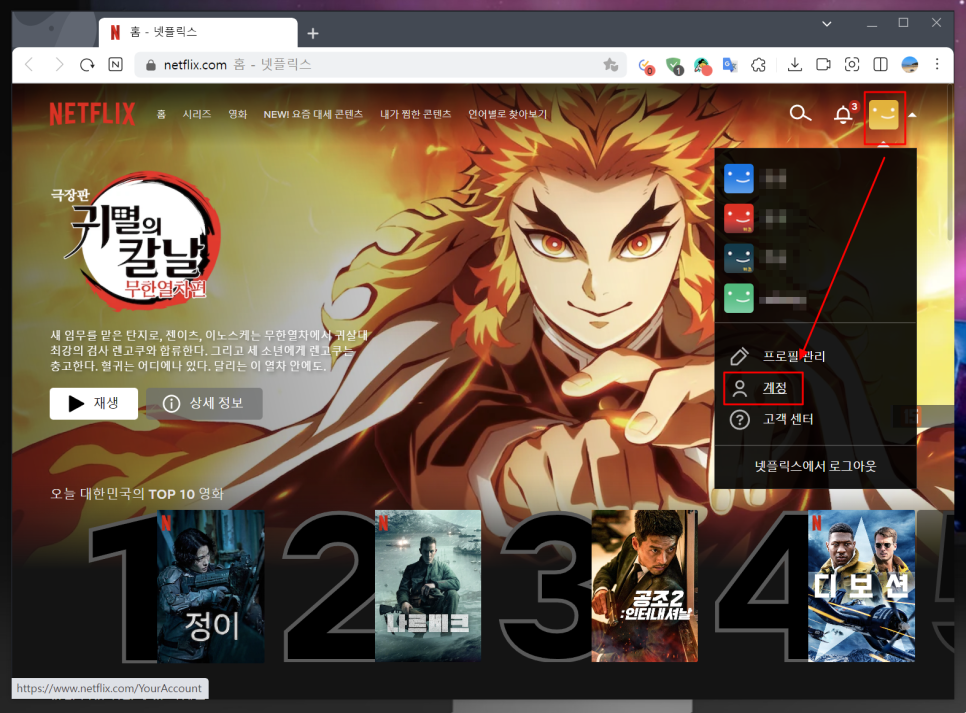Open the browser three-dot menu

[937, 64]
